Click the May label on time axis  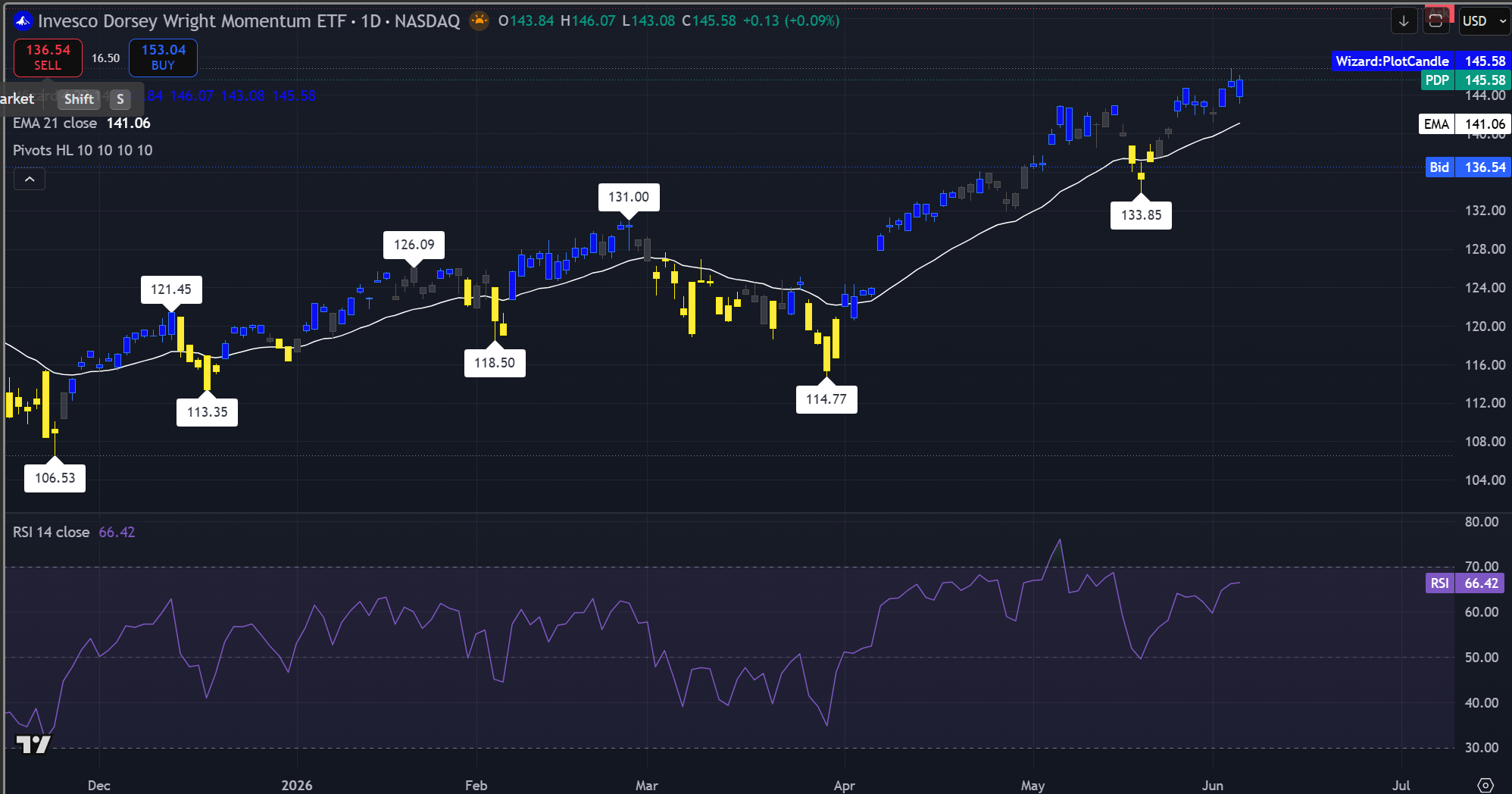click(x=1032, y=785)
